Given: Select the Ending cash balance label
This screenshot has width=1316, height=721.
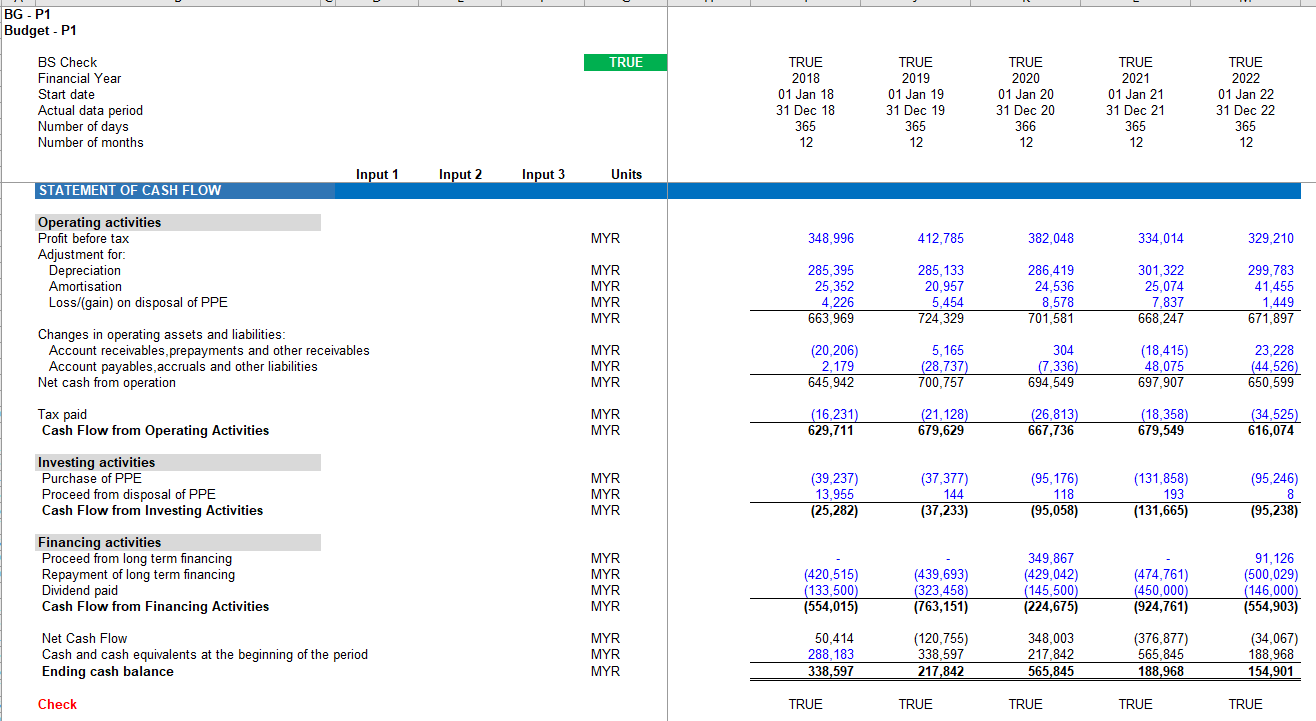Looking at the screenshot, I should coord(107,671).
